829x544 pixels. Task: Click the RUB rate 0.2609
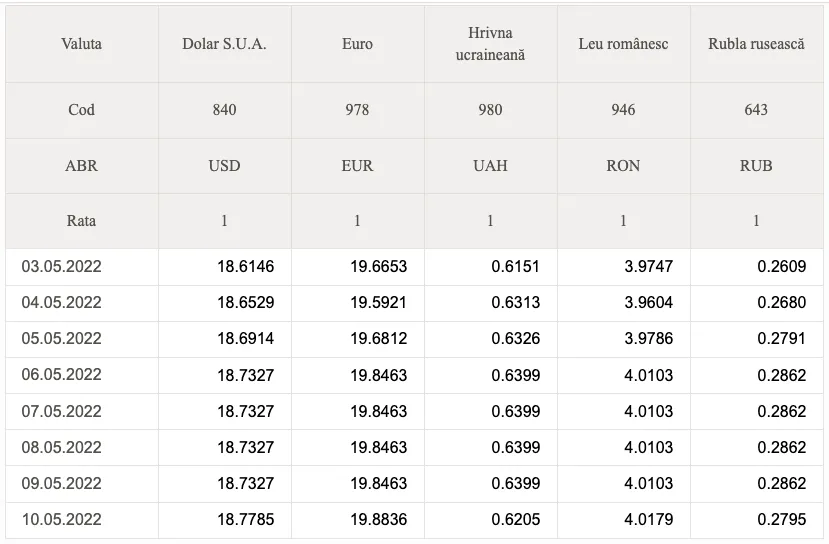[x=781, y=267]
